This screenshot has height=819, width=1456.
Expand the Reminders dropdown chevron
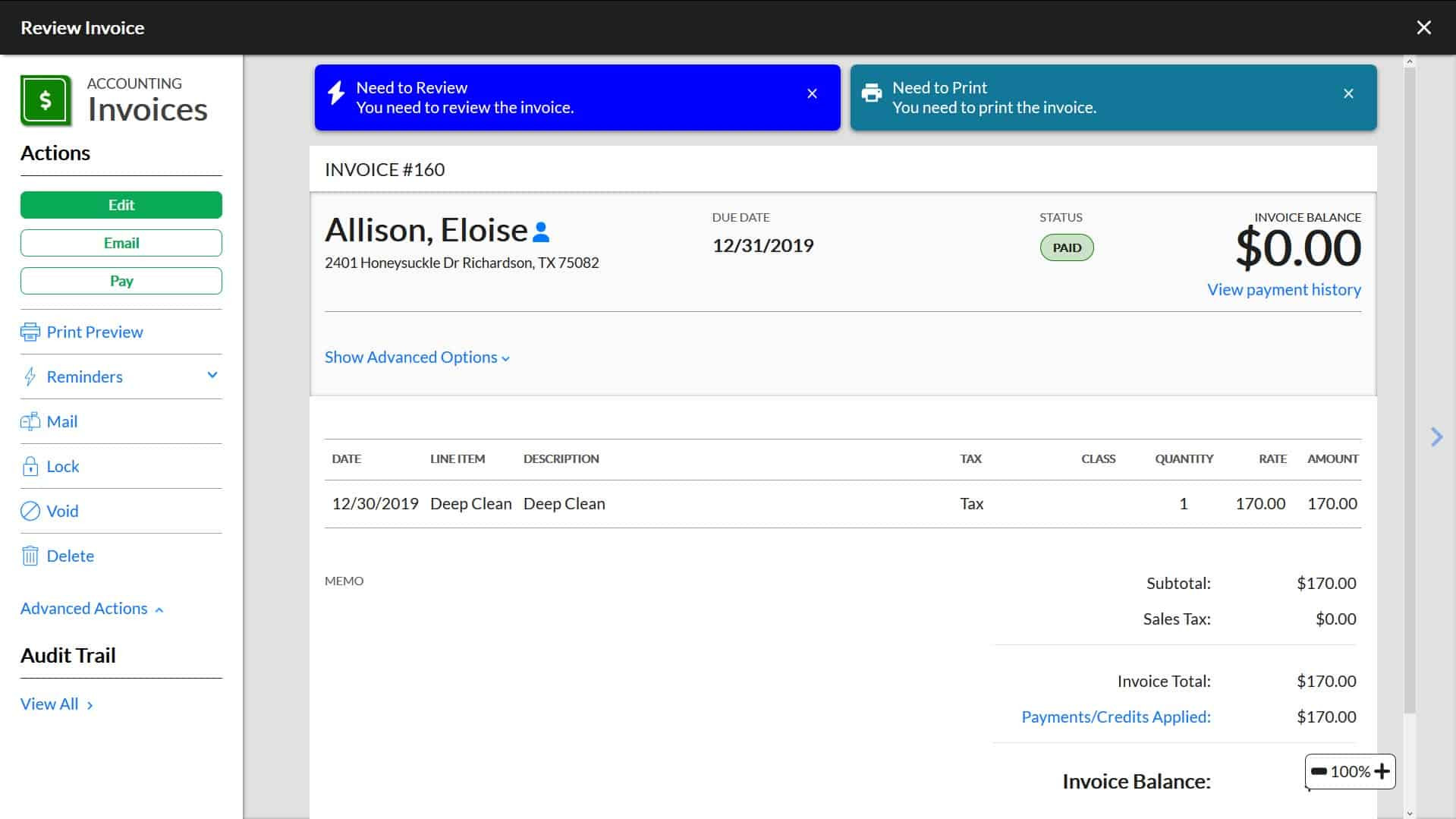click(x=212, y=375)
